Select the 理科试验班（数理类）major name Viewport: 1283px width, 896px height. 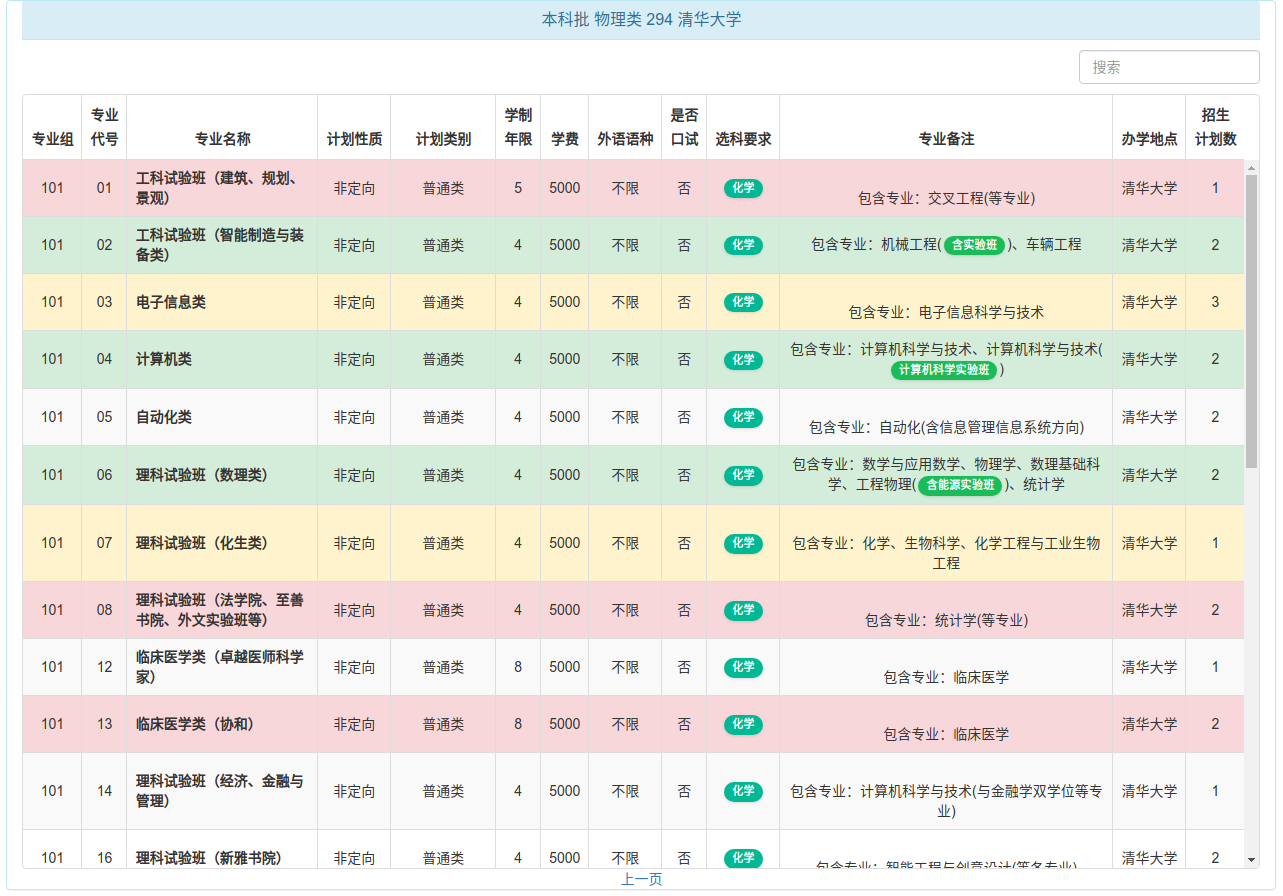(202, 475)
